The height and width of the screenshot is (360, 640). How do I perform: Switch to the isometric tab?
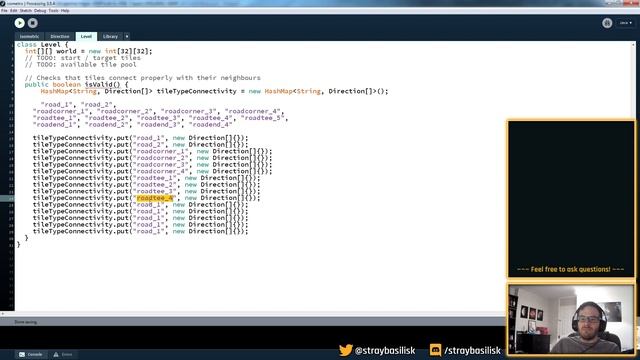(29, 36)
